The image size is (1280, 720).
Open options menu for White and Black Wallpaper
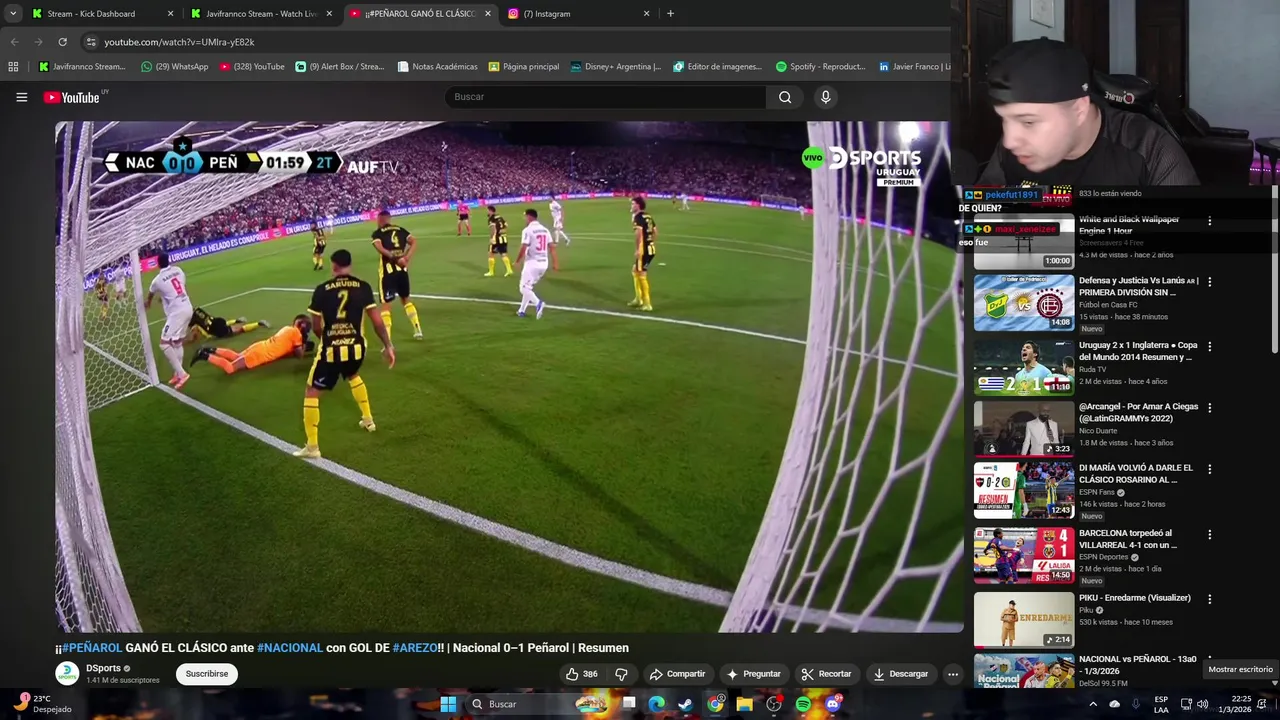[1209, 221]
